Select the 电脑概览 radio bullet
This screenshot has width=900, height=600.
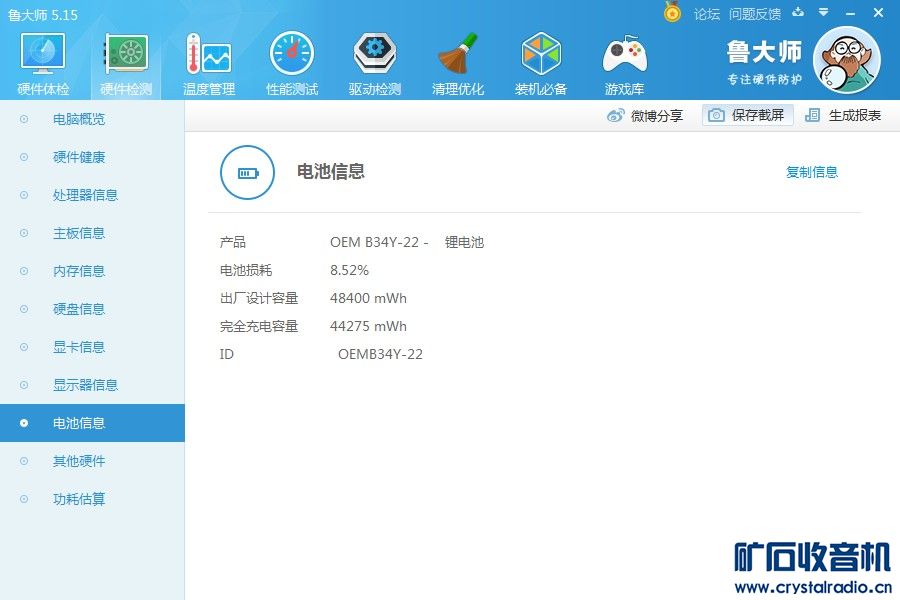click(x=24, y=119)
